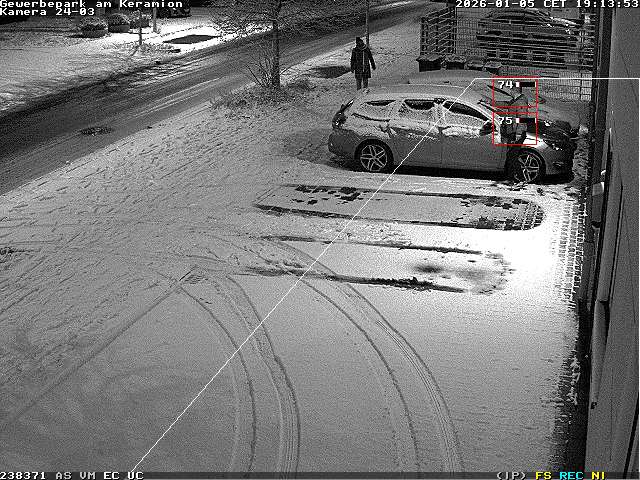
Task: Click the REC recording indicator
Action: (571, 475)
